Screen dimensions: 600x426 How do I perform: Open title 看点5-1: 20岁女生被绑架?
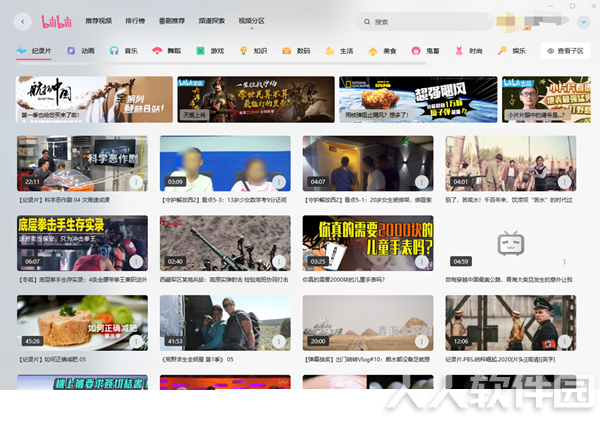[x=367, y=200]
